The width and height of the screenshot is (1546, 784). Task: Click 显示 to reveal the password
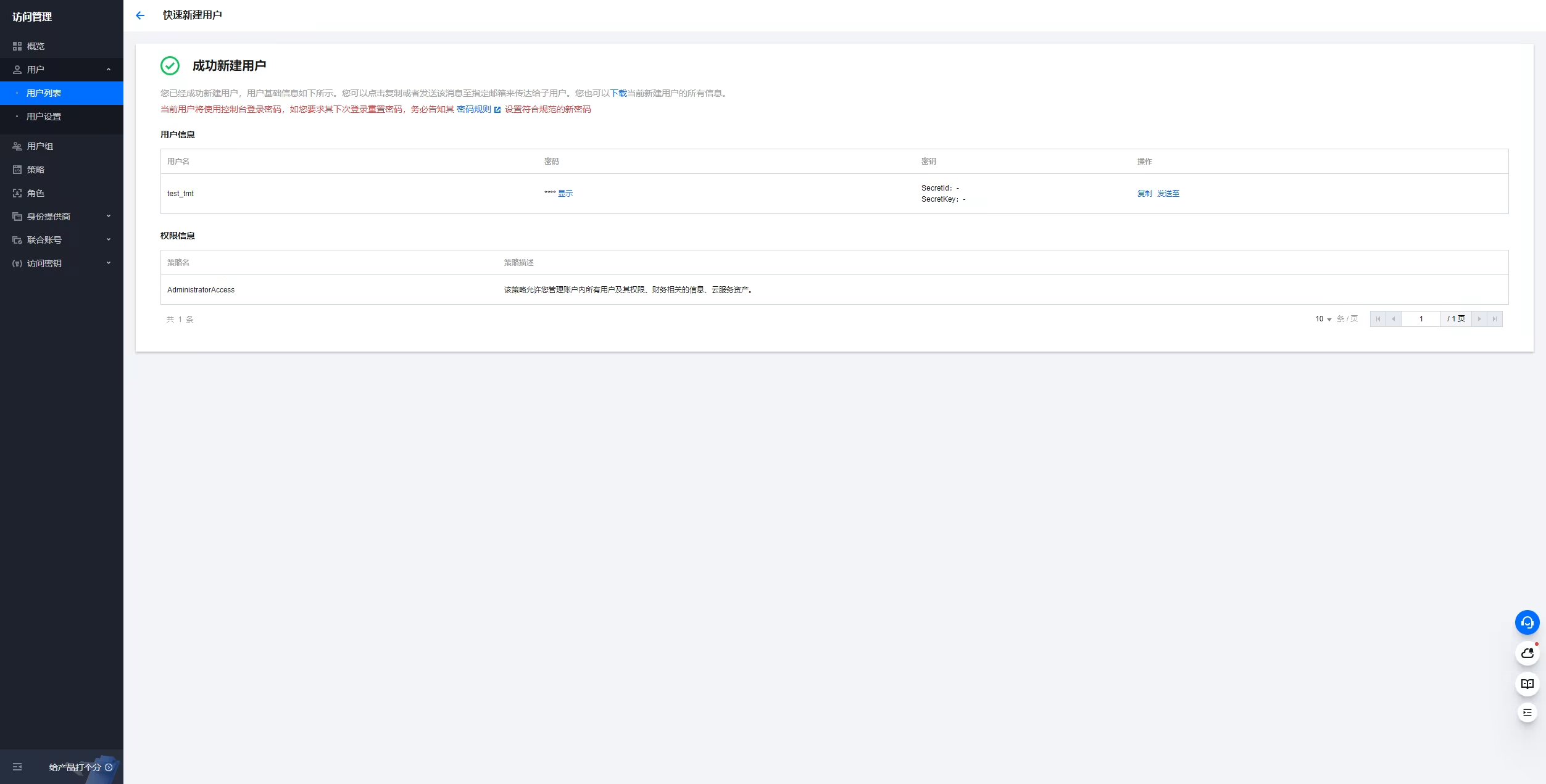point(565,194)
